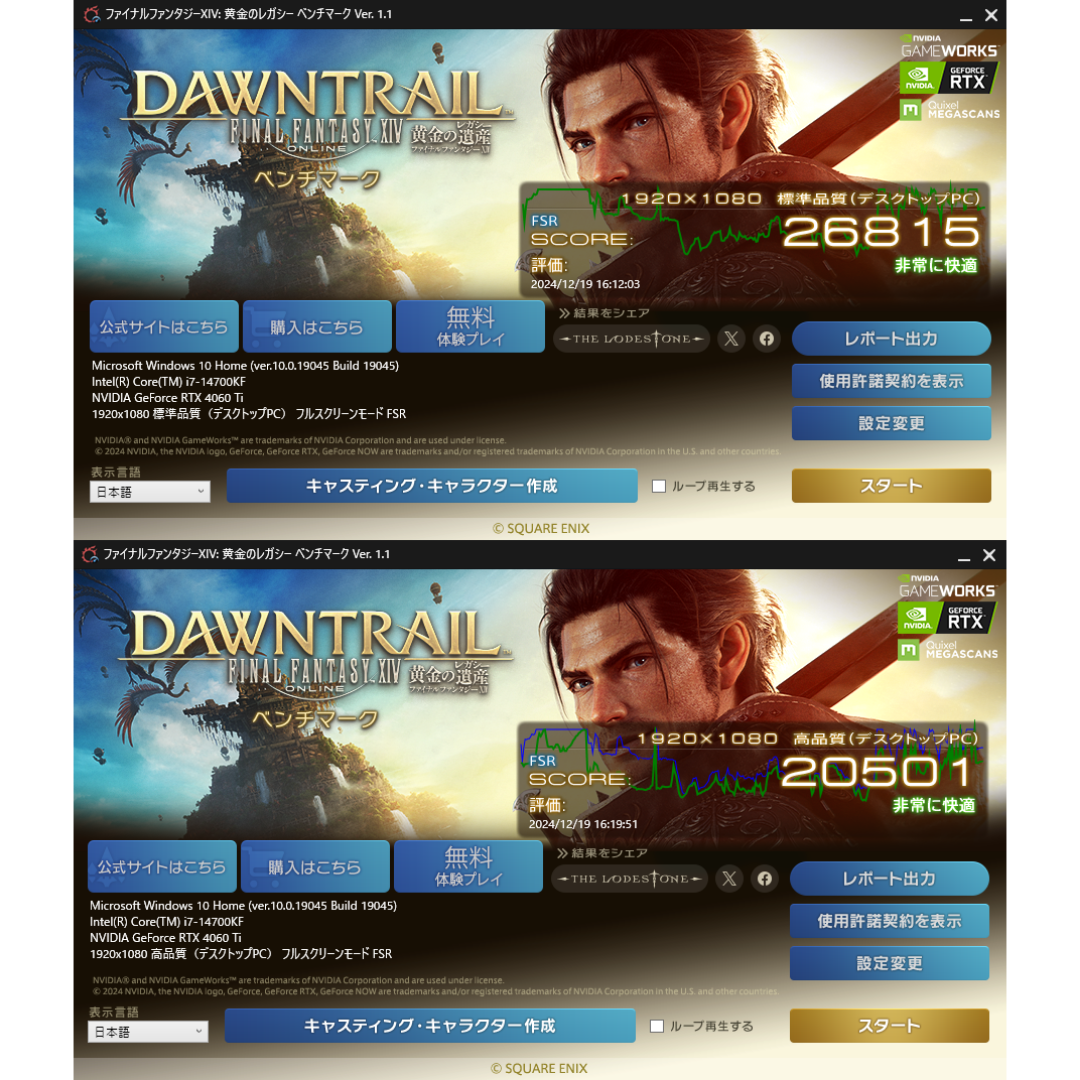Open the 日本語 language dropdown in upper window

pos(149,492)
